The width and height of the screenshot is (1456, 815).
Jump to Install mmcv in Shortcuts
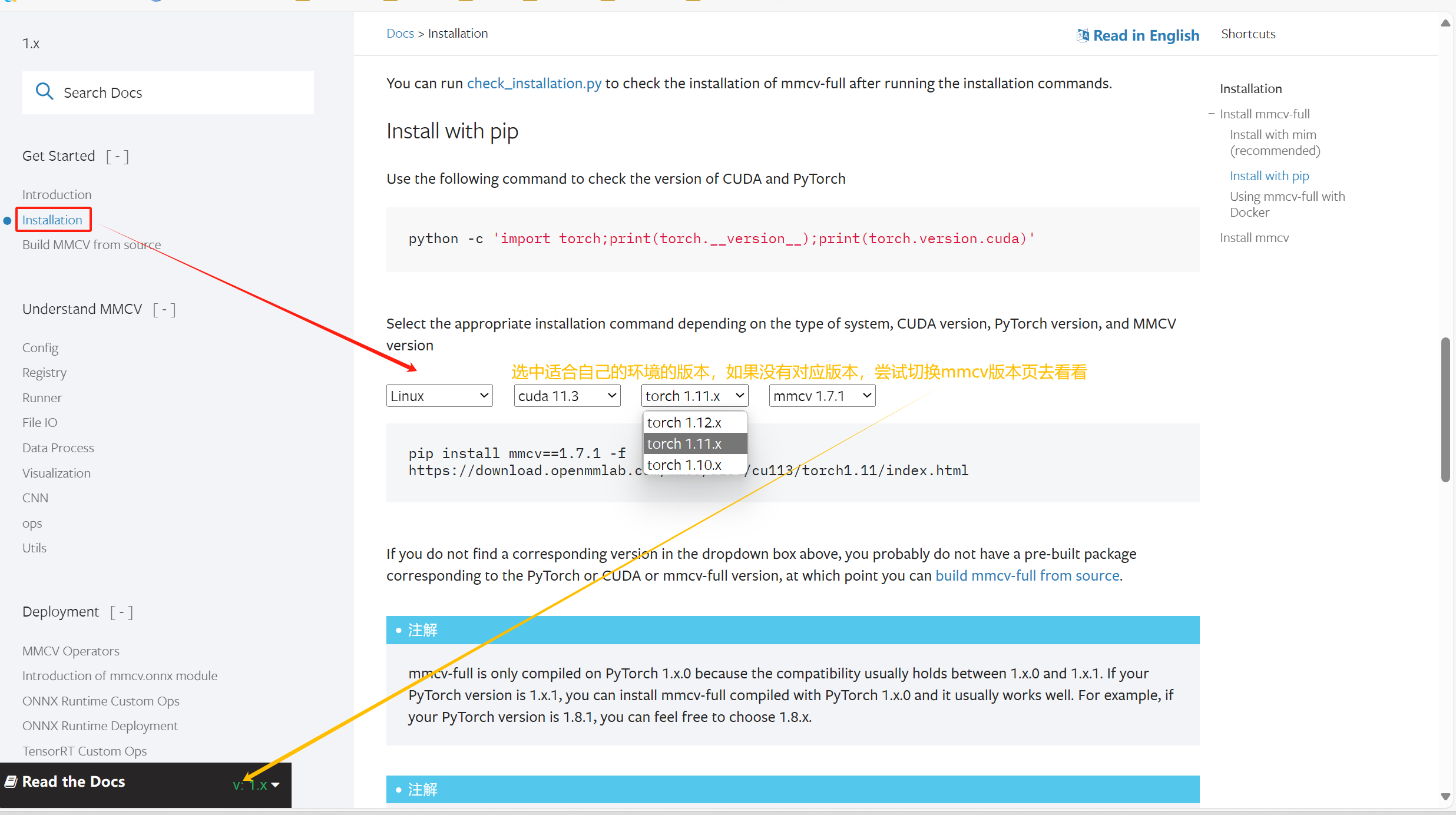(1254, 237)
